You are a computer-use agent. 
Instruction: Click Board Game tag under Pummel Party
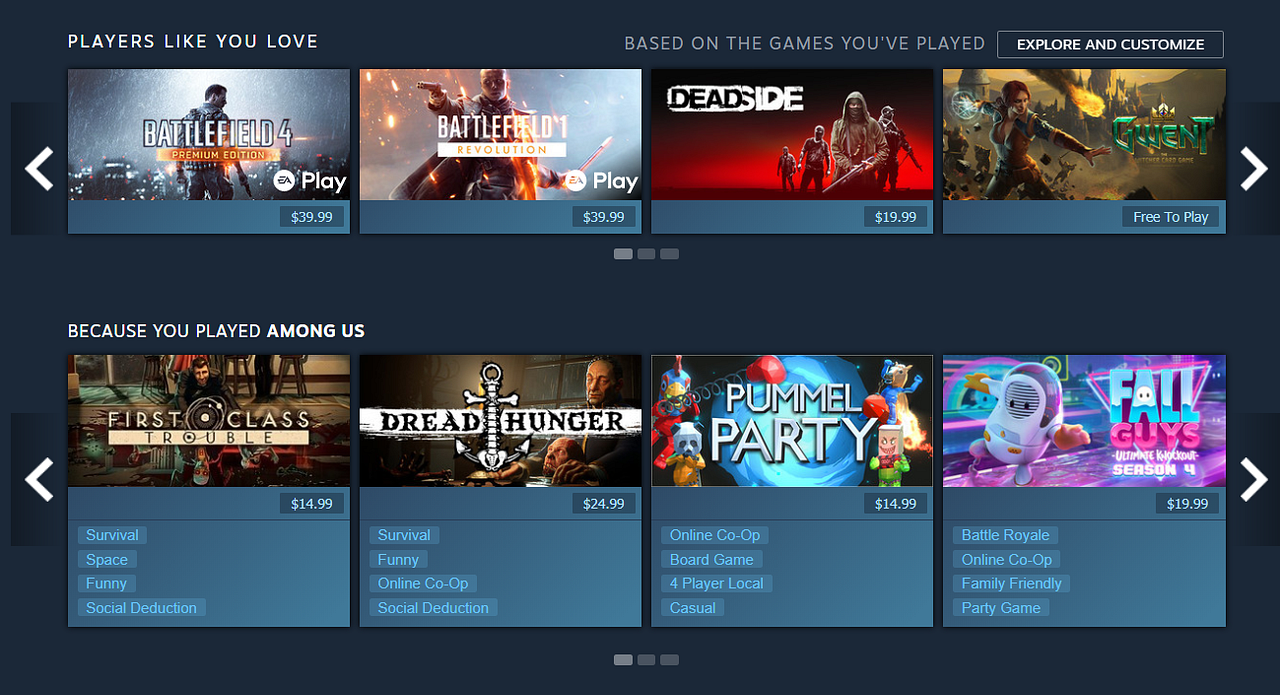[712, 560]
